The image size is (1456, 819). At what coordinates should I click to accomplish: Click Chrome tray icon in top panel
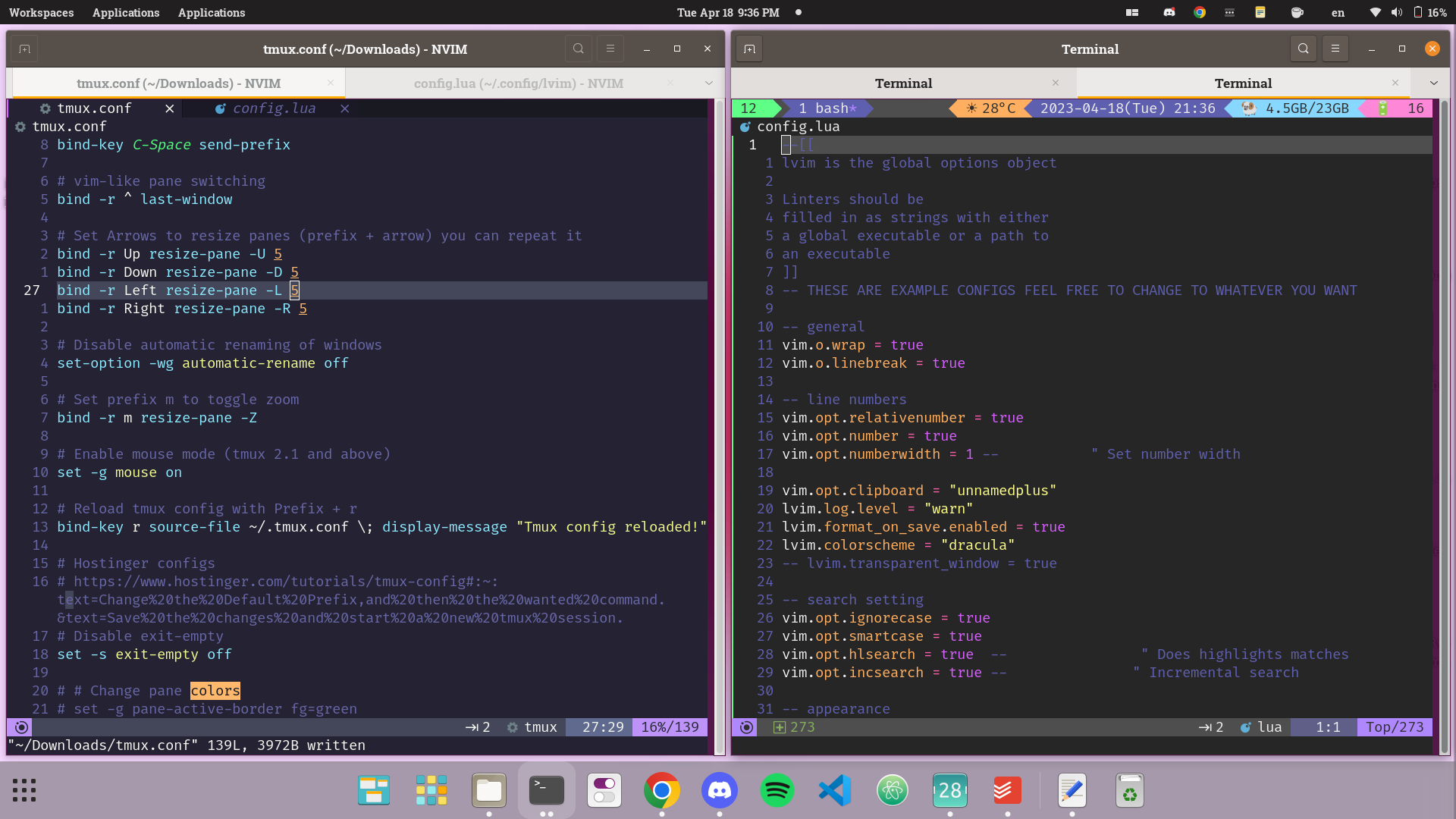1200,12
